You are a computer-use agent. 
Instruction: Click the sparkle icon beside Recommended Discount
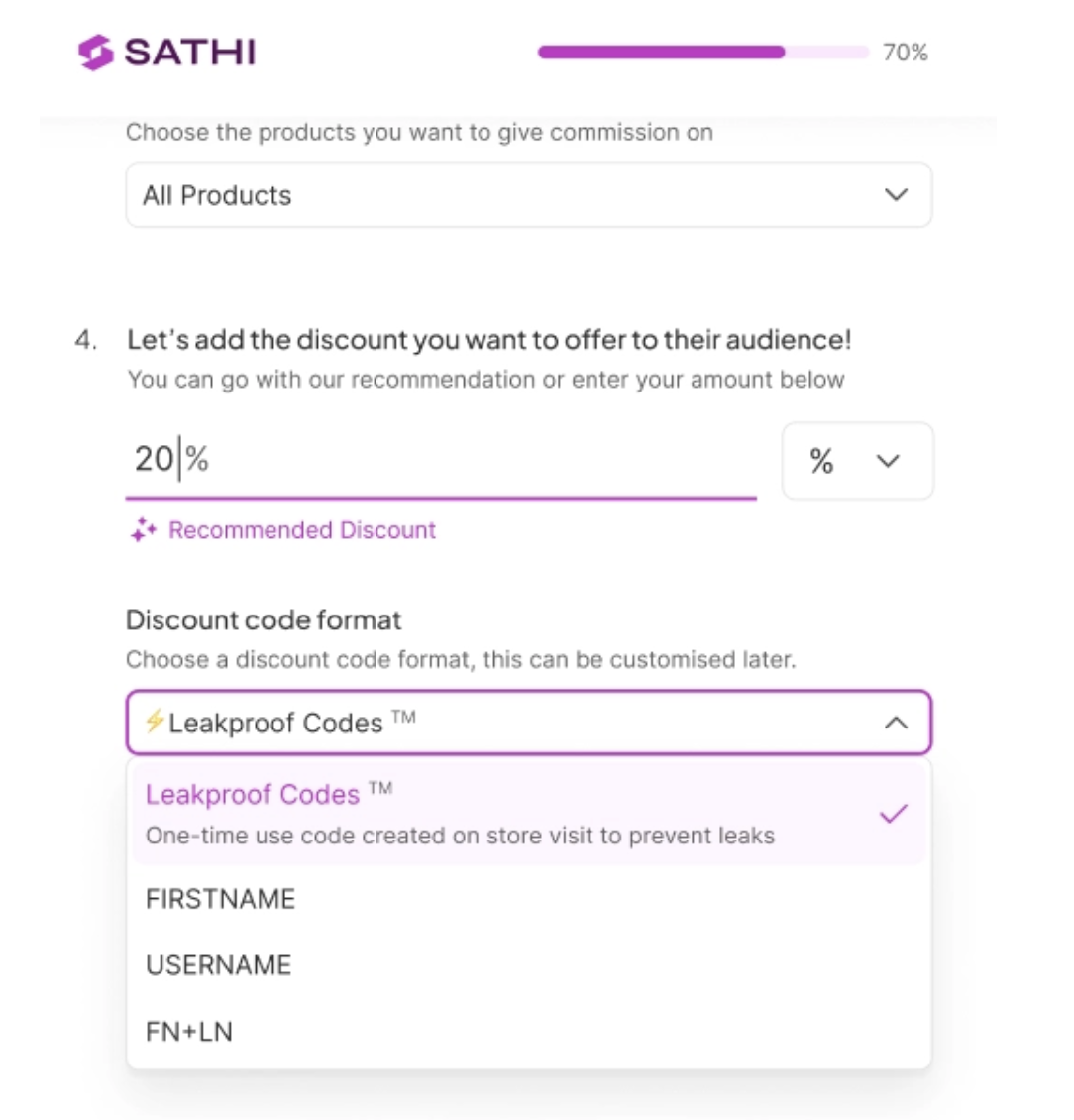(144, 531)
